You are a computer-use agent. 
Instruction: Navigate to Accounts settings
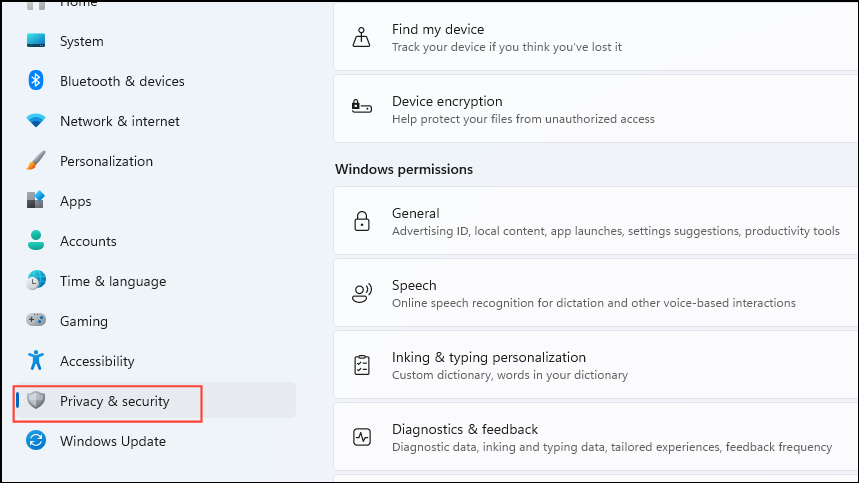coord(154,241)
